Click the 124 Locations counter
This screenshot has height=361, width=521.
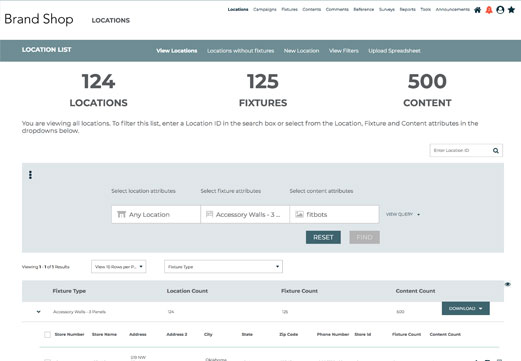tap(98, 90)
